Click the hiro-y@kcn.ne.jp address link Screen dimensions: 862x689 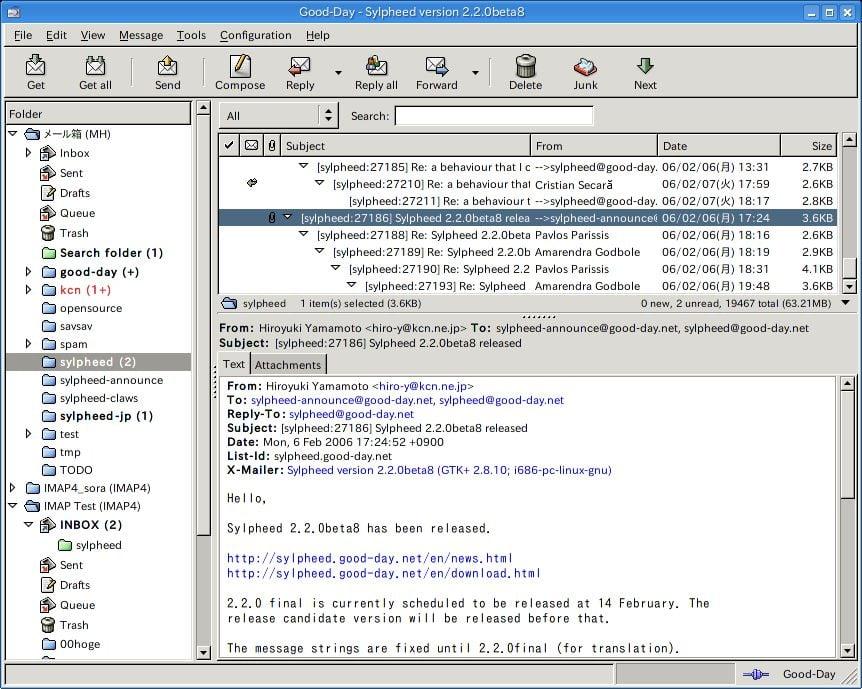423,386
